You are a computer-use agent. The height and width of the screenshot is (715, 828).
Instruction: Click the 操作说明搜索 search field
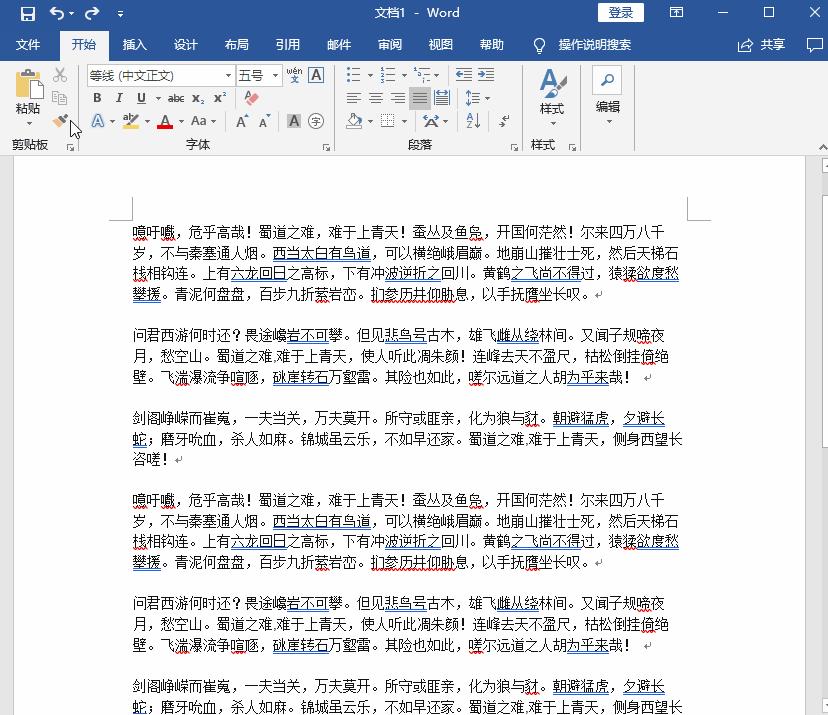coord(595,45)
